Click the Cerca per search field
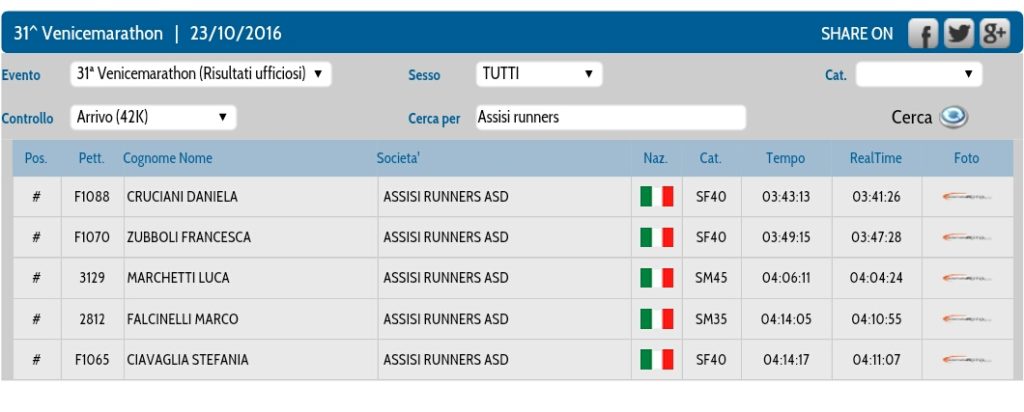The width and height of the screenshot is (1024, 412). [x=611, y=118]
